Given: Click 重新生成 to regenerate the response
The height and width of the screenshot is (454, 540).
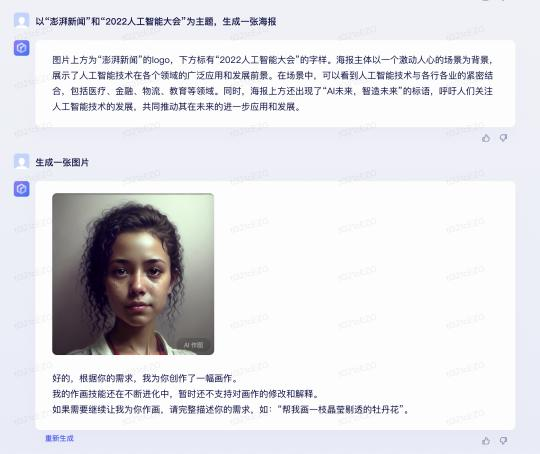Looking at the screenshot, I should [60, 438].
